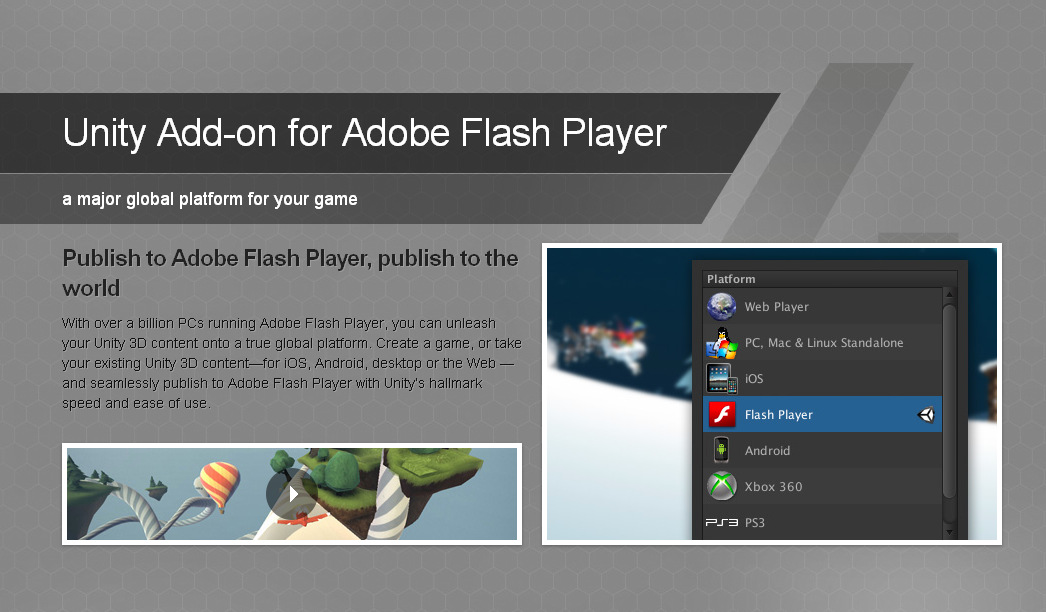Click the 'With over a billion PCs' paragraph
This screenshot has width=1046, height=612.
pyautogui.click(x=292, y=363)
